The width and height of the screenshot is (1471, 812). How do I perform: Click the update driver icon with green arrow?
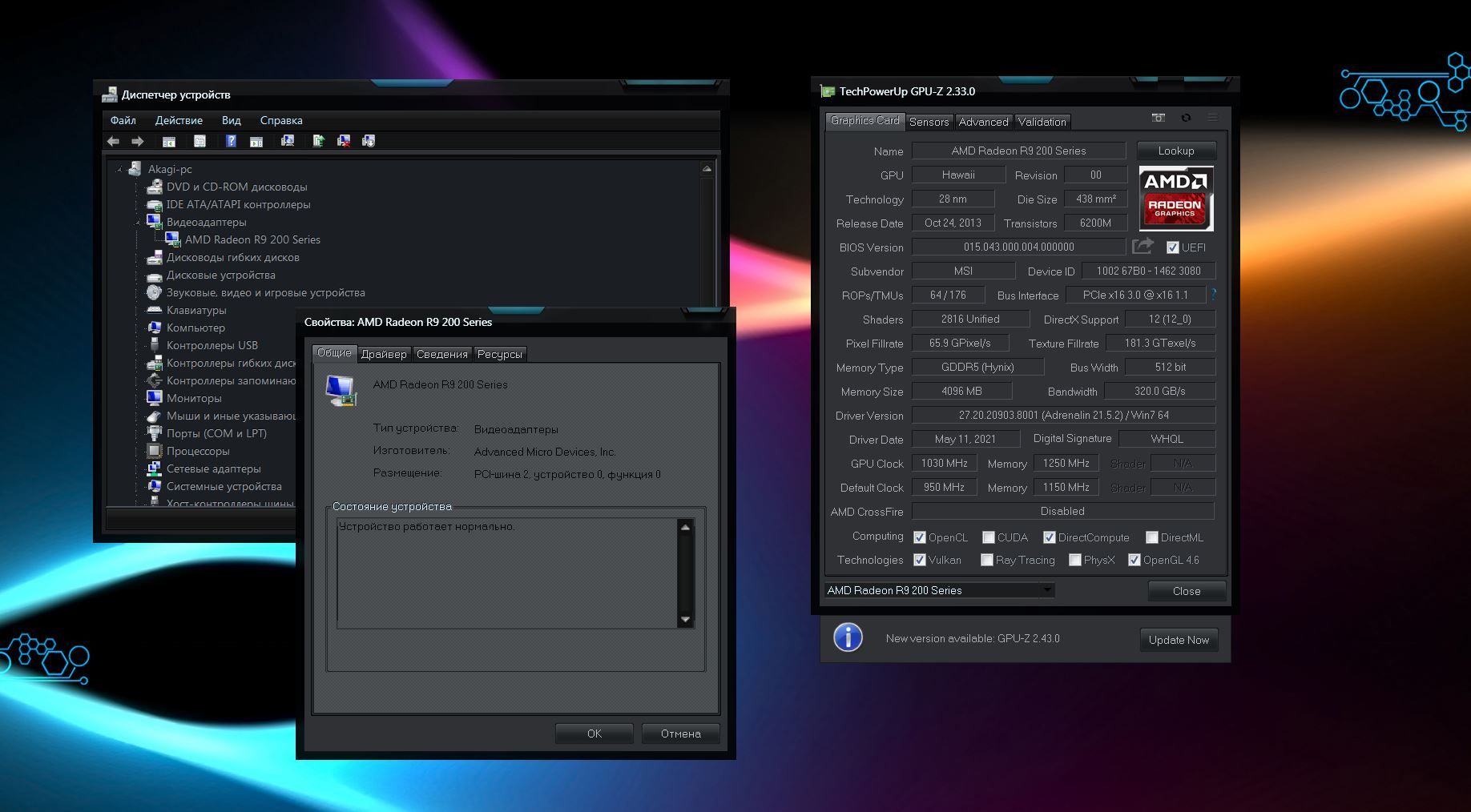coord(318,141)
